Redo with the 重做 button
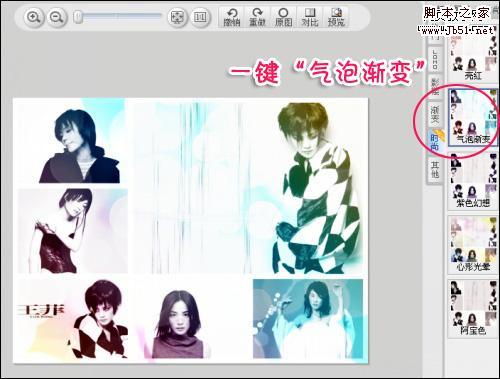 click(x=257, y=17)
